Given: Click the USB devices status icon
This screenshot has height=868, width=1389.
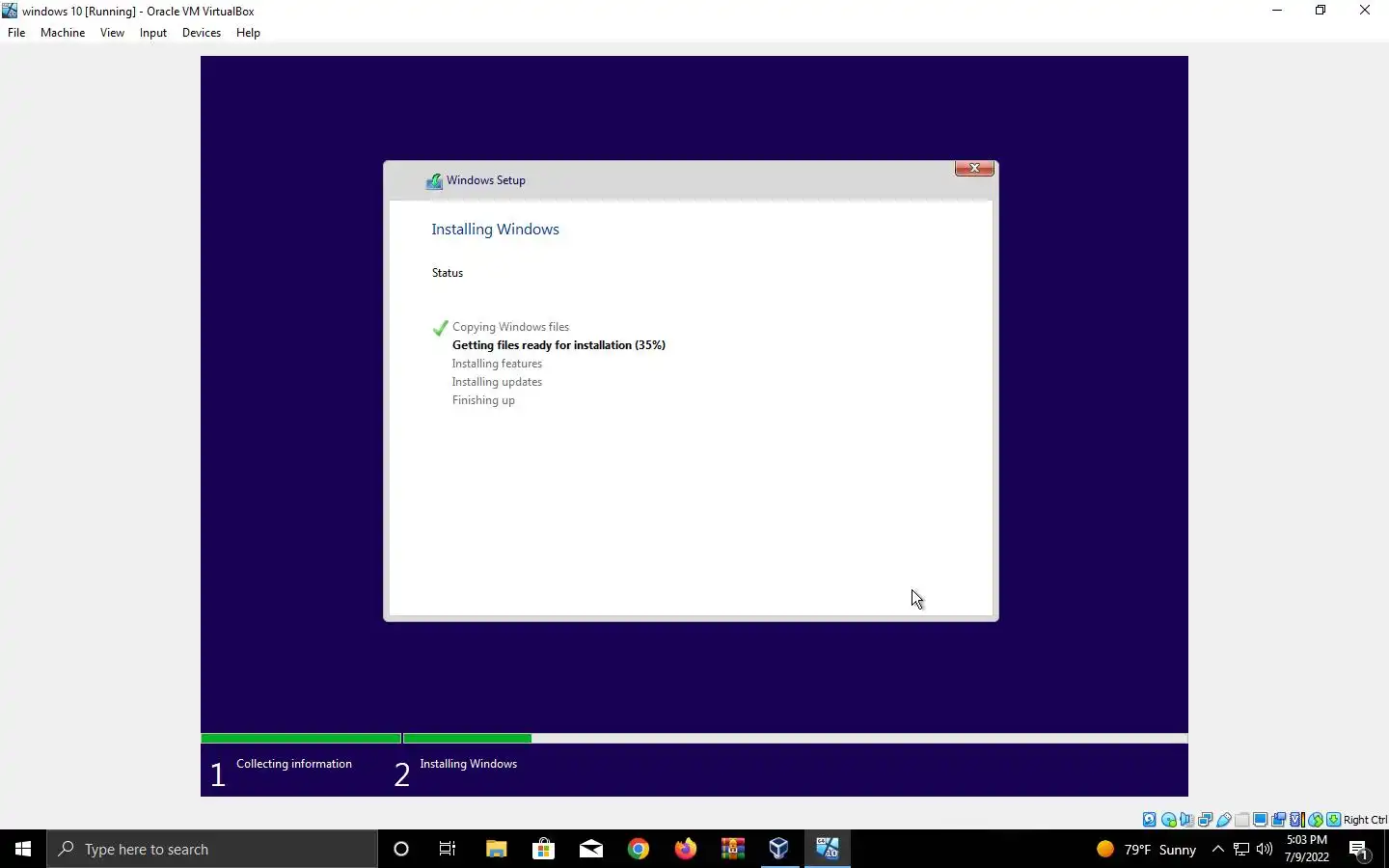Looking at the screenshot, I should 1224,820.
